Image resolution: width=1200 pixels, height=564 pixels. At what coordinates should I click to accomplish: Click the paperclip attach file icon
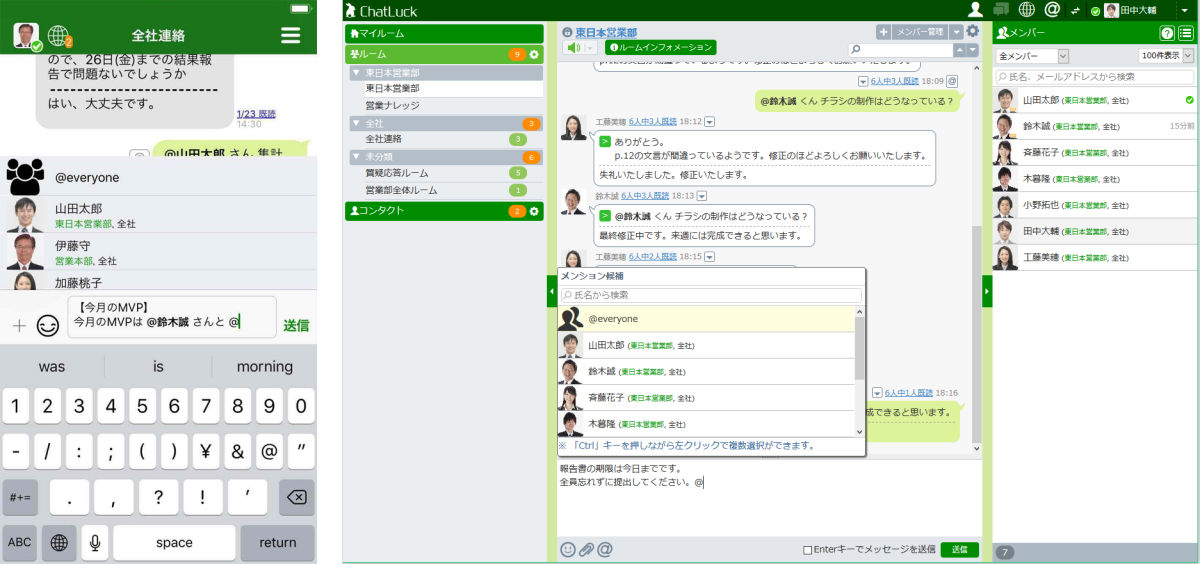(586, 549)
